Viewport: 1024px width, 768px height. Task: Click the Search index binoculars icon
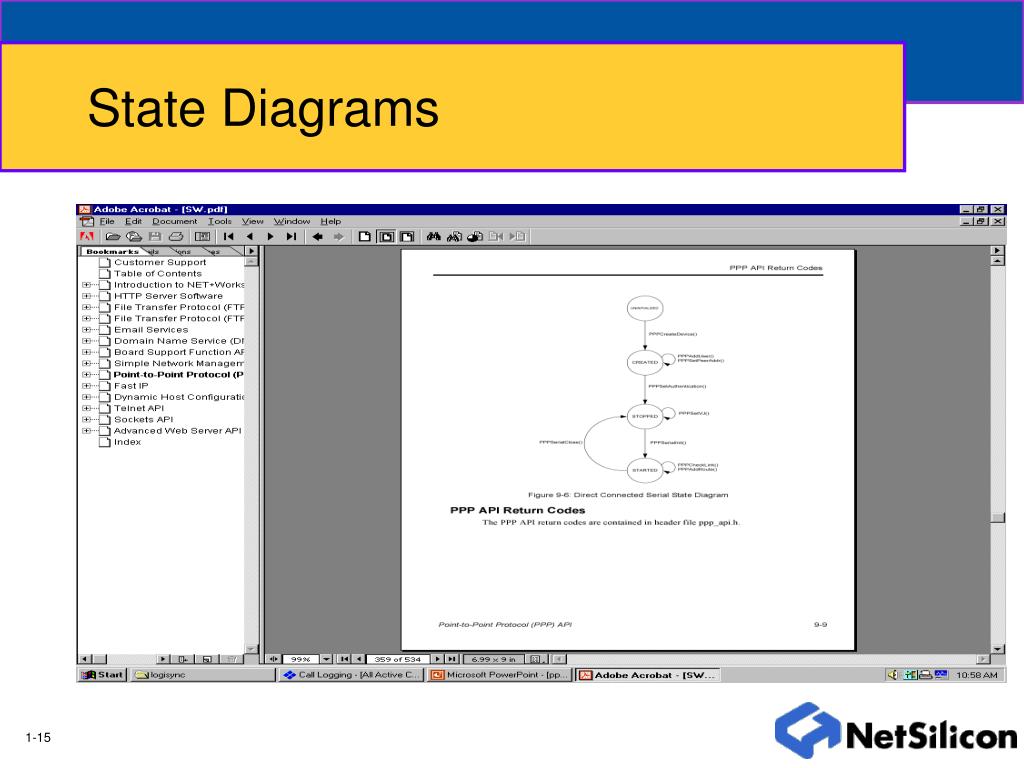coord(455,236)
